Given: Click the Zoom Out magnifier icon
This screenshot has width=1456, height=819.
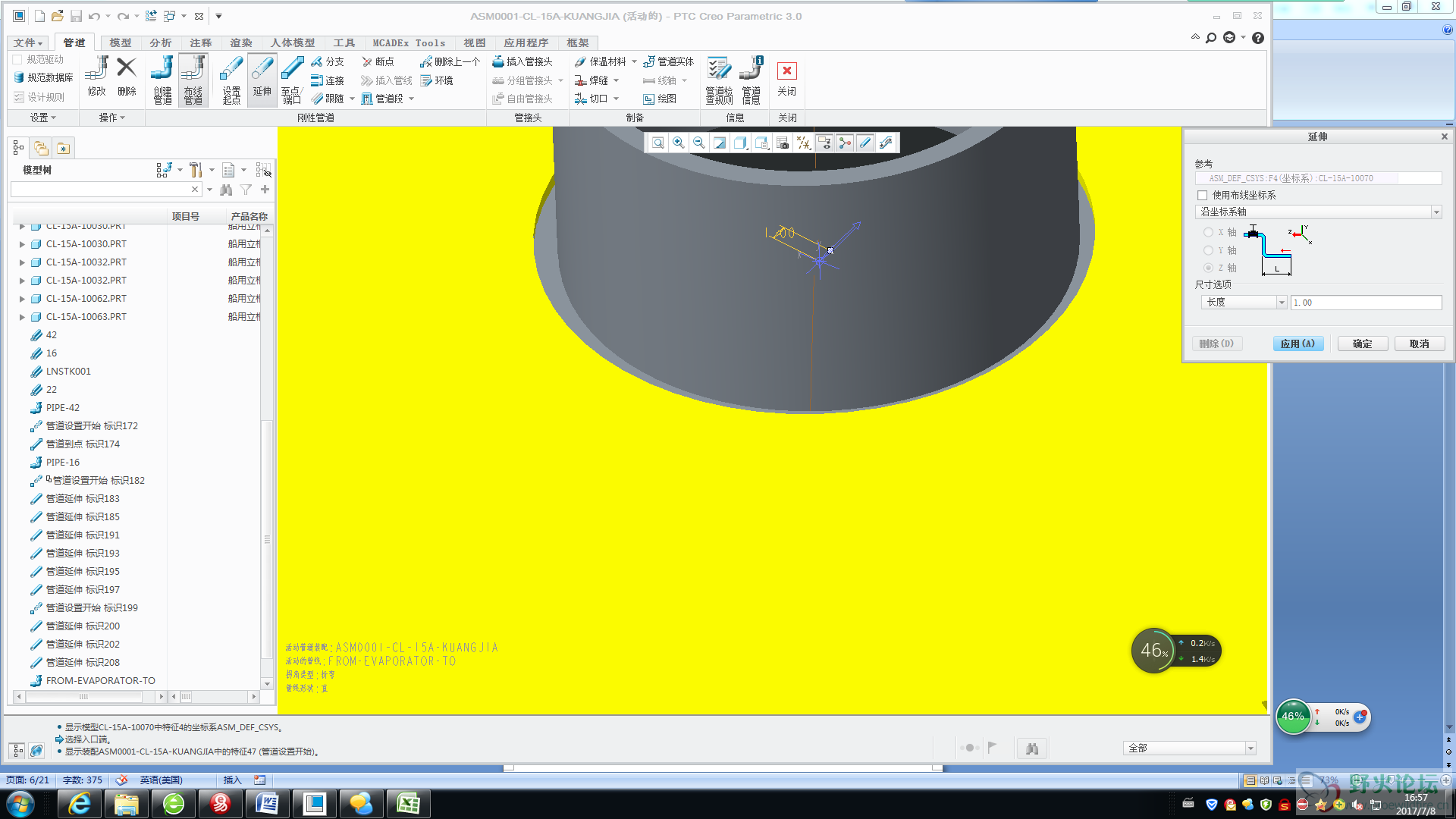Looking at the screenshot, I should pyautogui.click(x=699, y=143).
